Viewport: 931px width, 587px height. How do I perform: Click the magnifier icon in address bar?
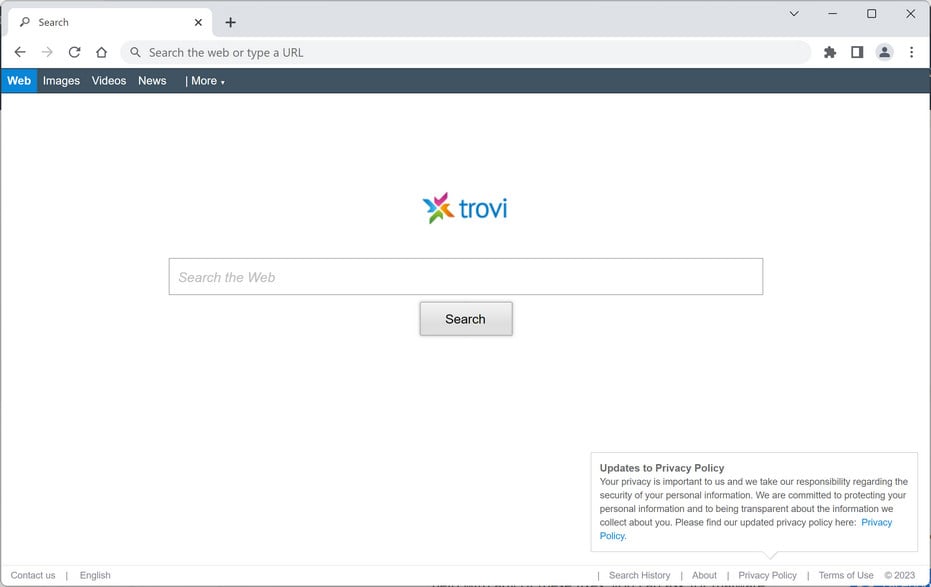coord(135,52)
